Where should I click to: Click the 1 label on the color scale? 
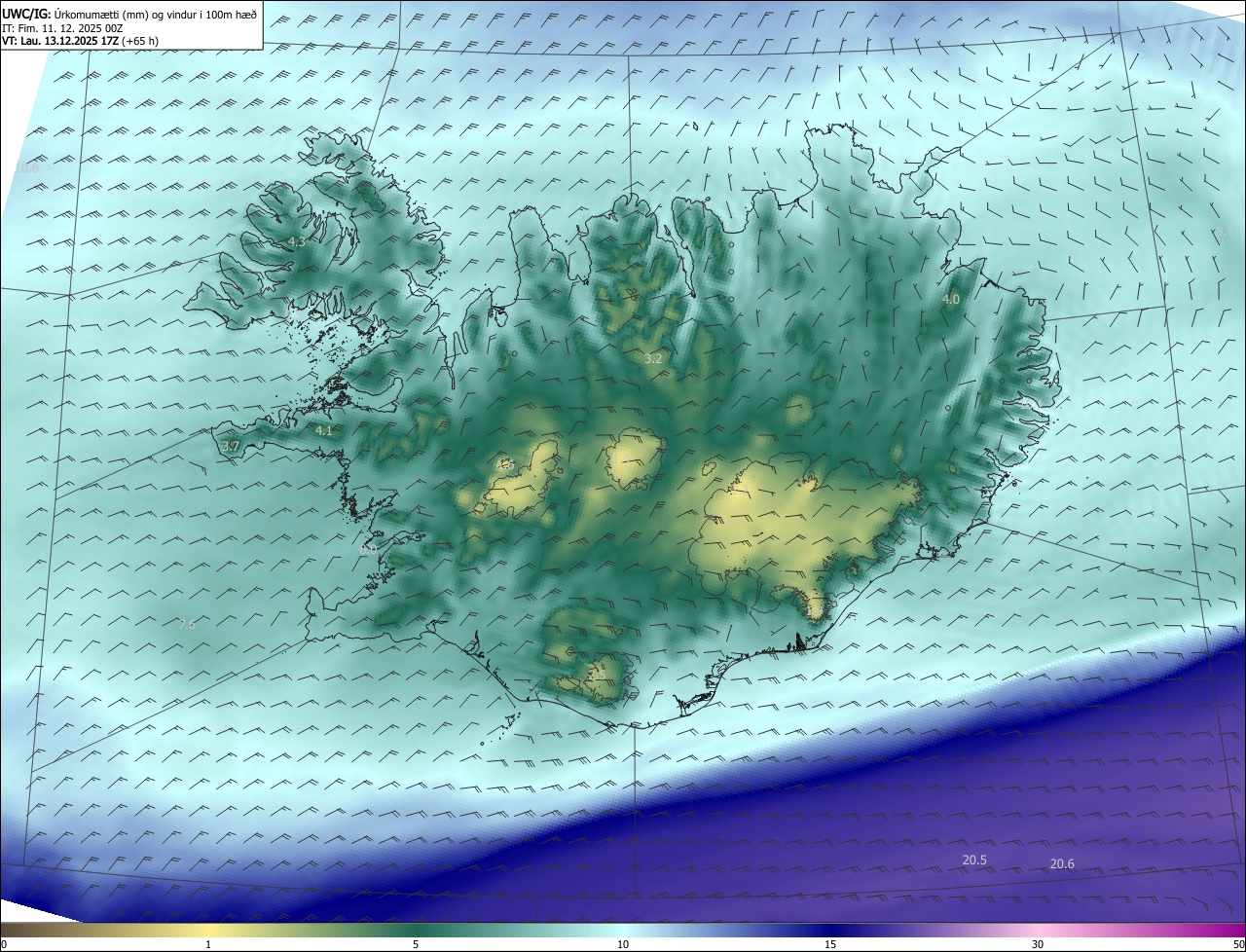pos(208,944)
